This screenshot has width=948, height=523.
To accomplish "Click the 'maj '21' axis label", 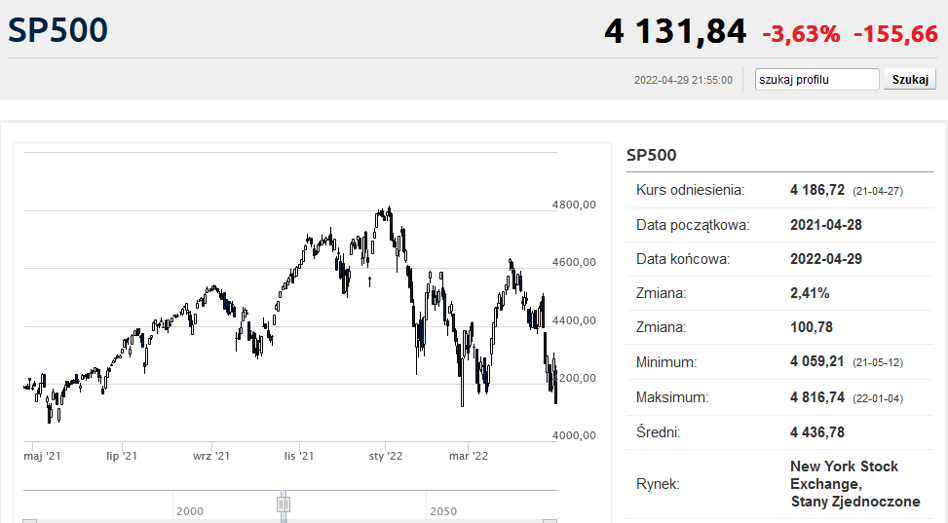I will point(42,456).
